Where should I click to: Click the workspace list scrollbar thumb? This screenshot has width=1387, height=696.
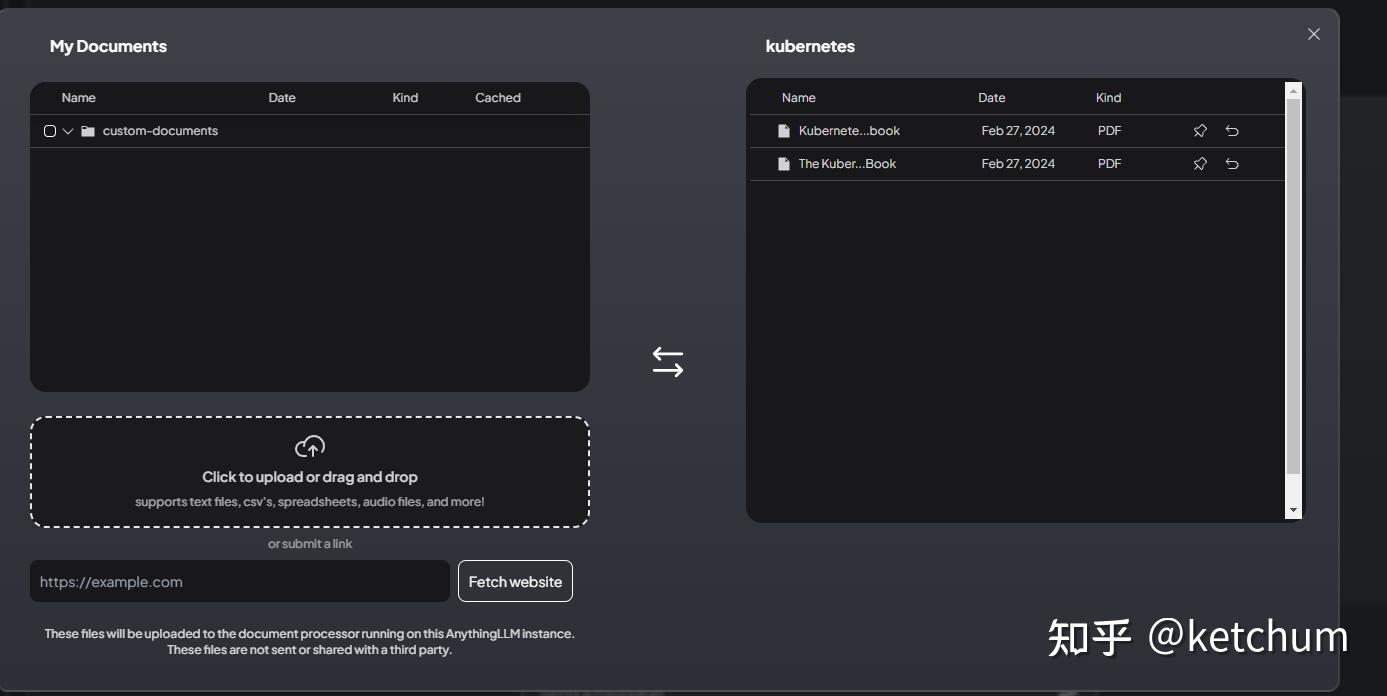coord(1293,286)
